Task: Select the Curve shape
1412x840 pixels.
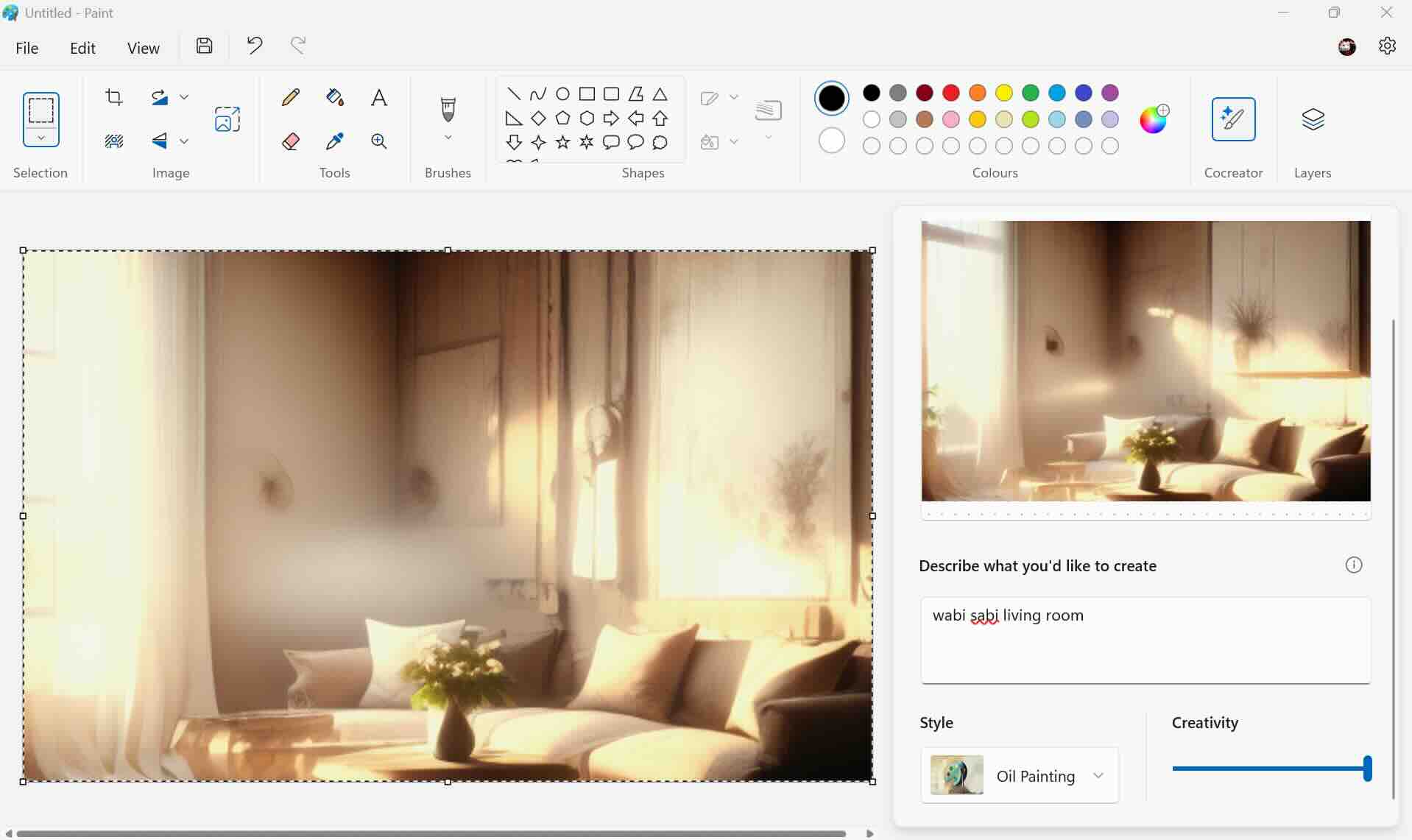Action: (538, 94)
